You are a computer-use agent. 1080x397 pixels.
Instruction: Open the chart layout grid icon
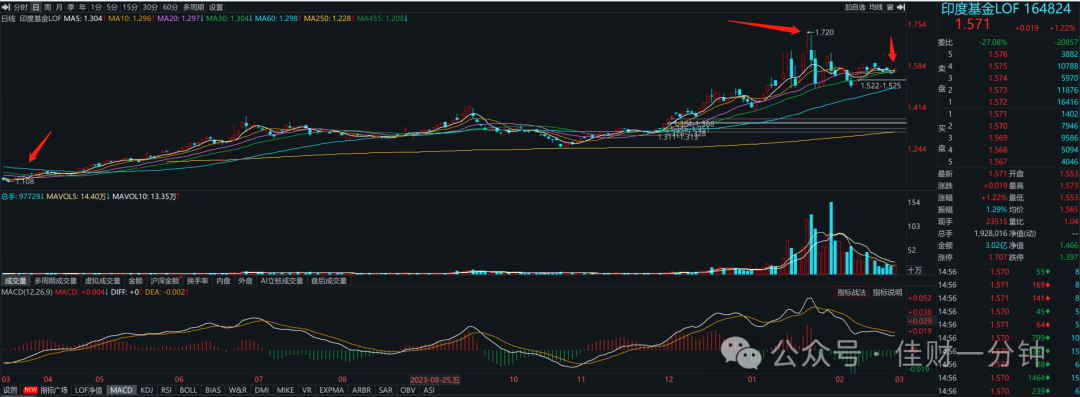(890, 7)
